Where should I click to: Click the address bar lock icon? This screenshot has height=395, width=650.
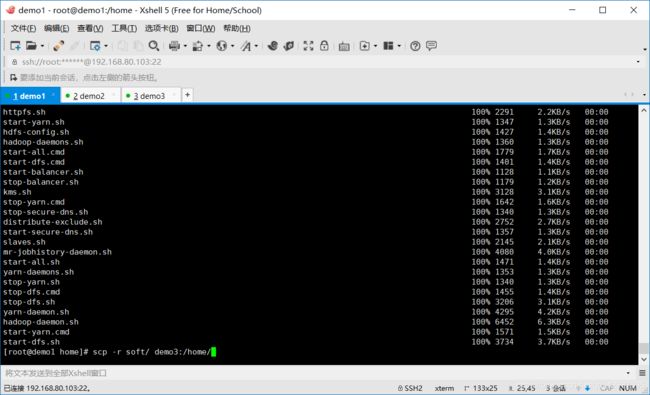(15, 62)
